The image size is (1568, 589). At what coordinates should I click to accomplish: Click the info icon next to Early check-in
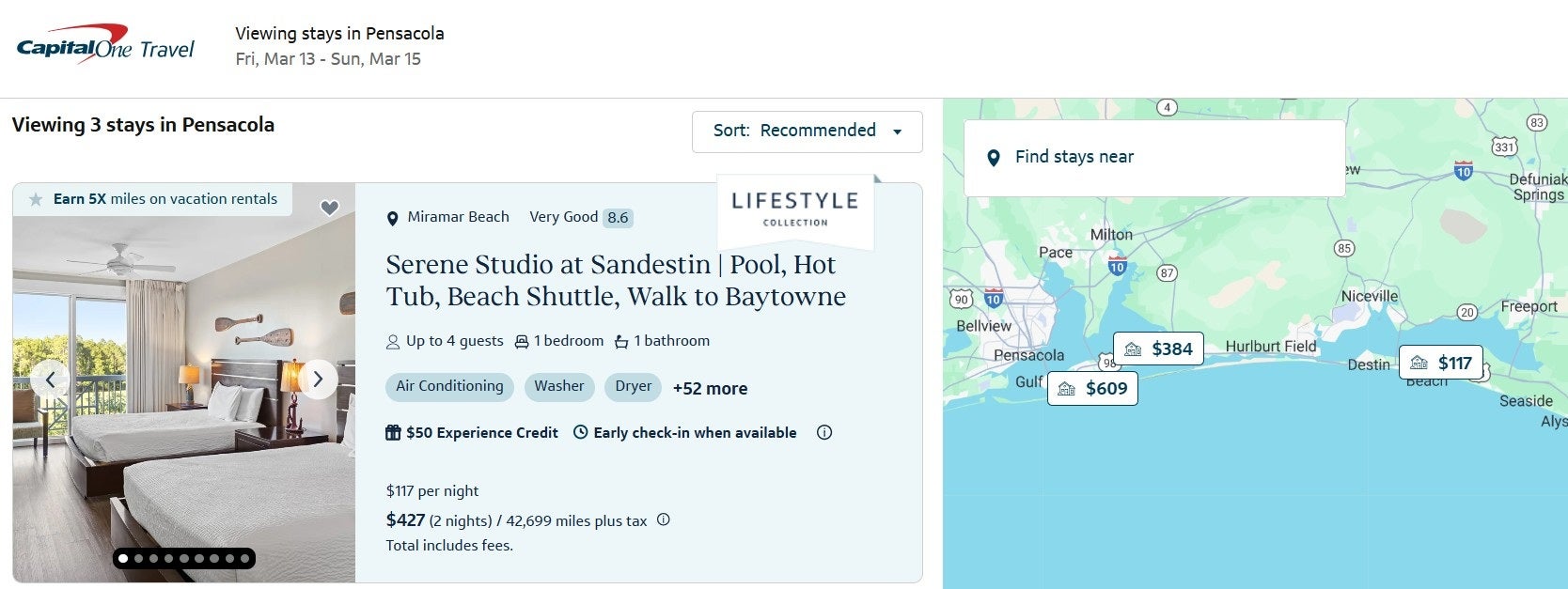(824, 433)
